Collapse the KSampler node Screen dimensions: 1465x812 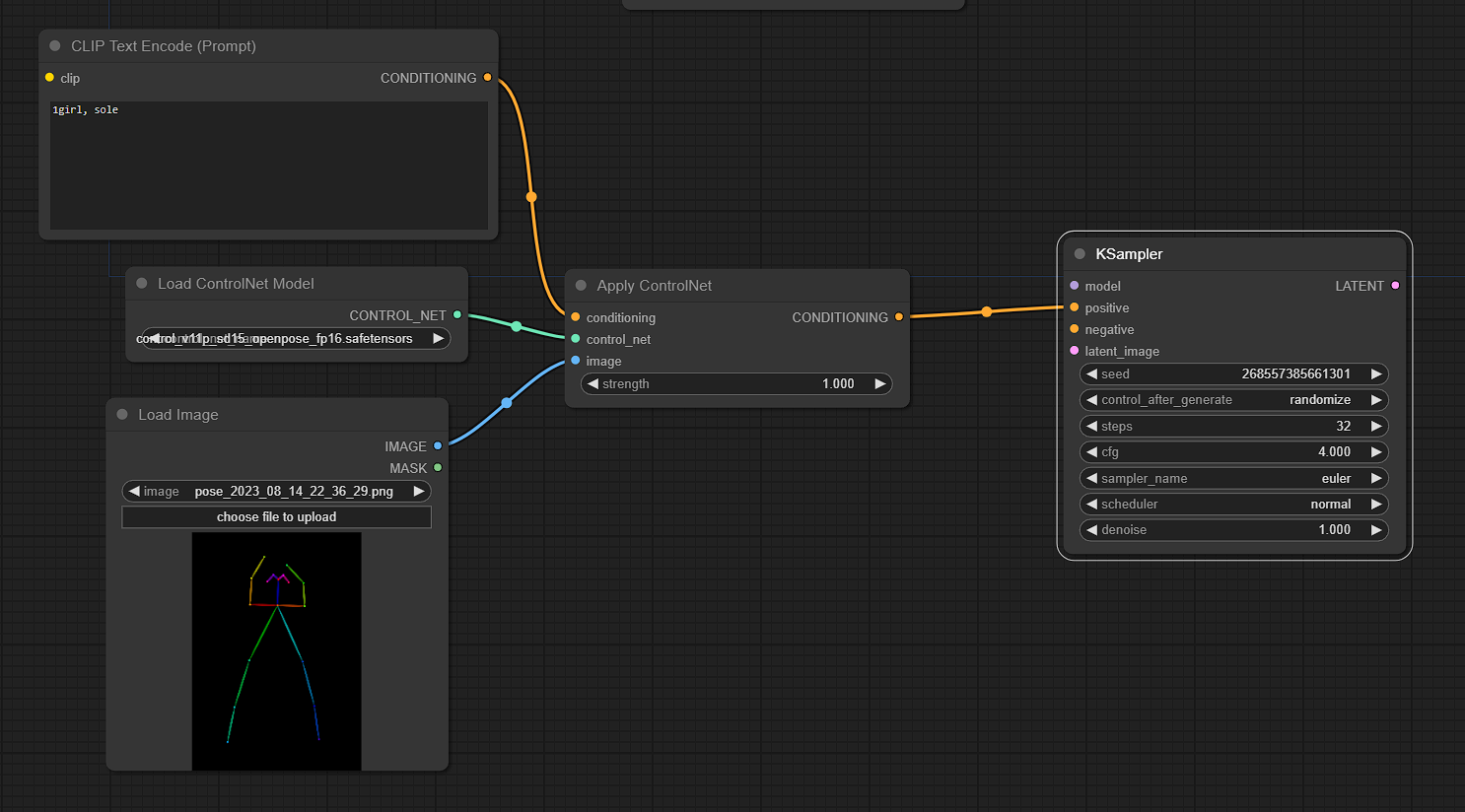[x=1079, y=253]
